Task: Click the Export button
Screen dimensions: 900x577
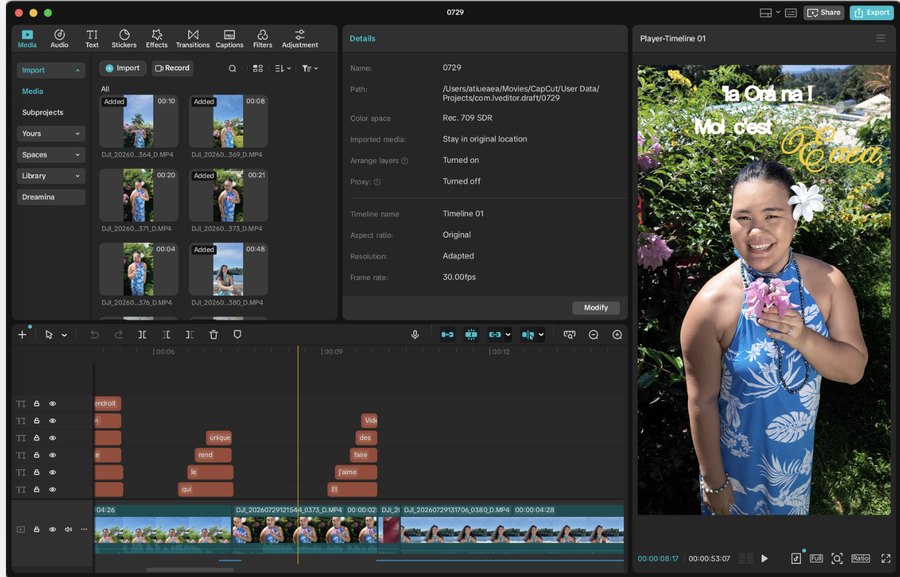Action: [x=871, y=13]
